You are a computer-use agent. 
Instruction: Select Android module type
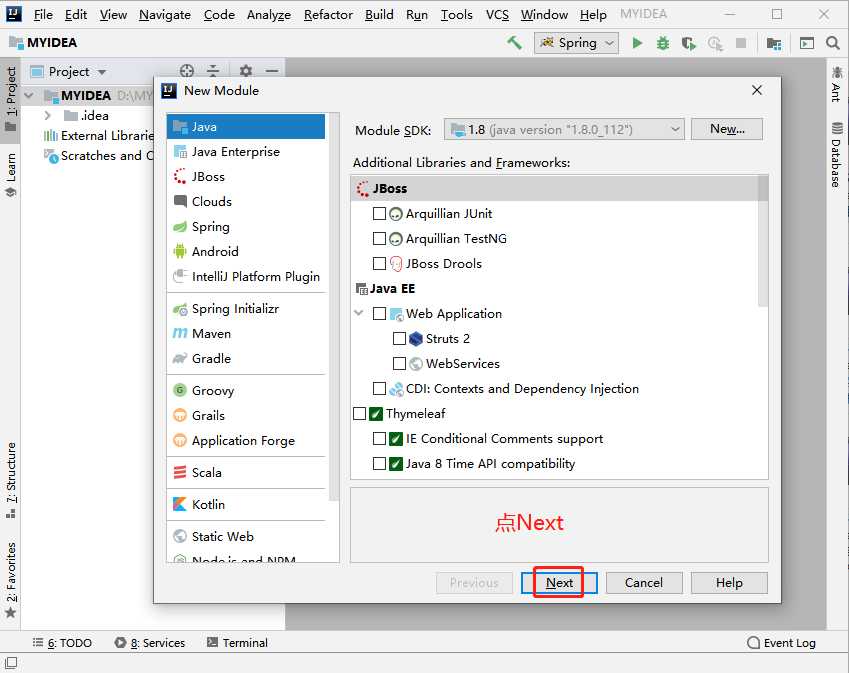(246, 251)
